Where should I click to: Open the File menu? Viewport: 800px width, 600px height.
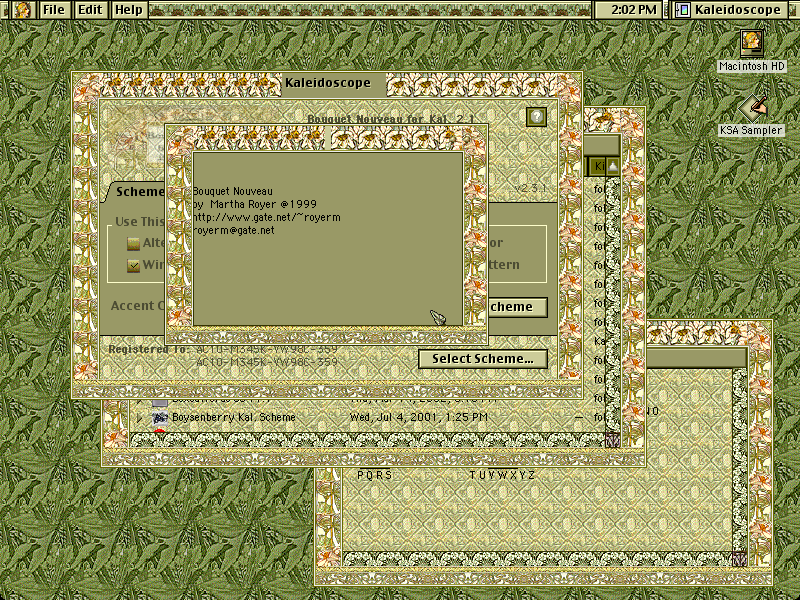pos(54,10)
